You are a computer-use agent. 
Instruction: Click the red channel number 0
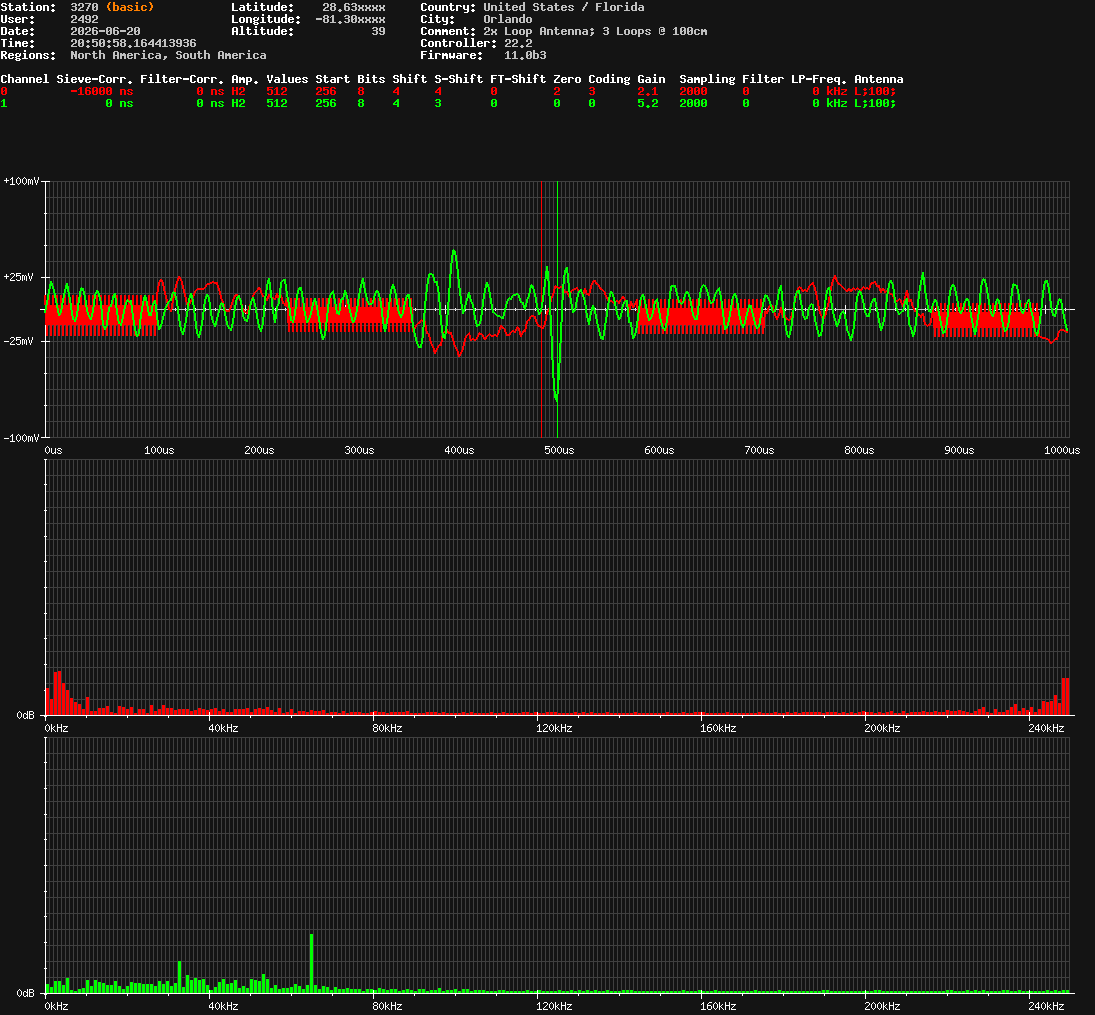point(3,92)
